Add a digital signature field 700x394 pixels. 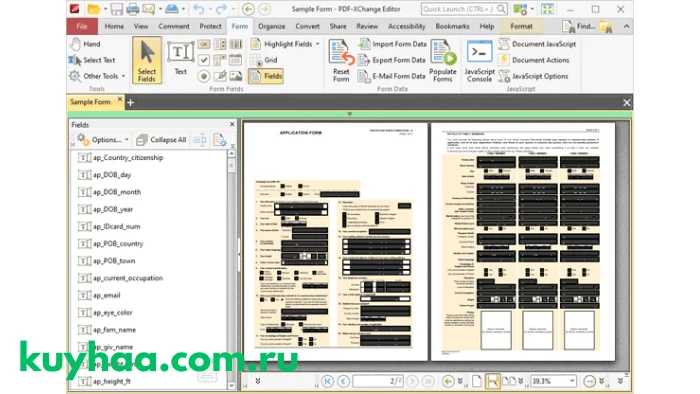click(220, 76)
